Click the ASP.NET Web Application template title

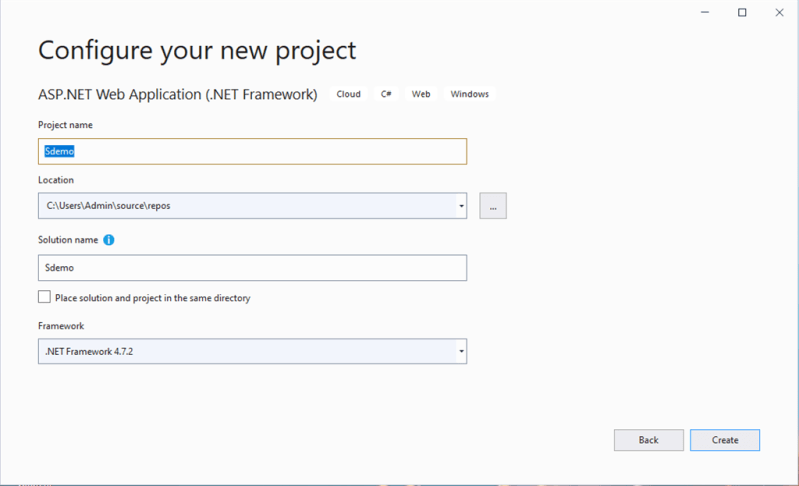(177, 95)
